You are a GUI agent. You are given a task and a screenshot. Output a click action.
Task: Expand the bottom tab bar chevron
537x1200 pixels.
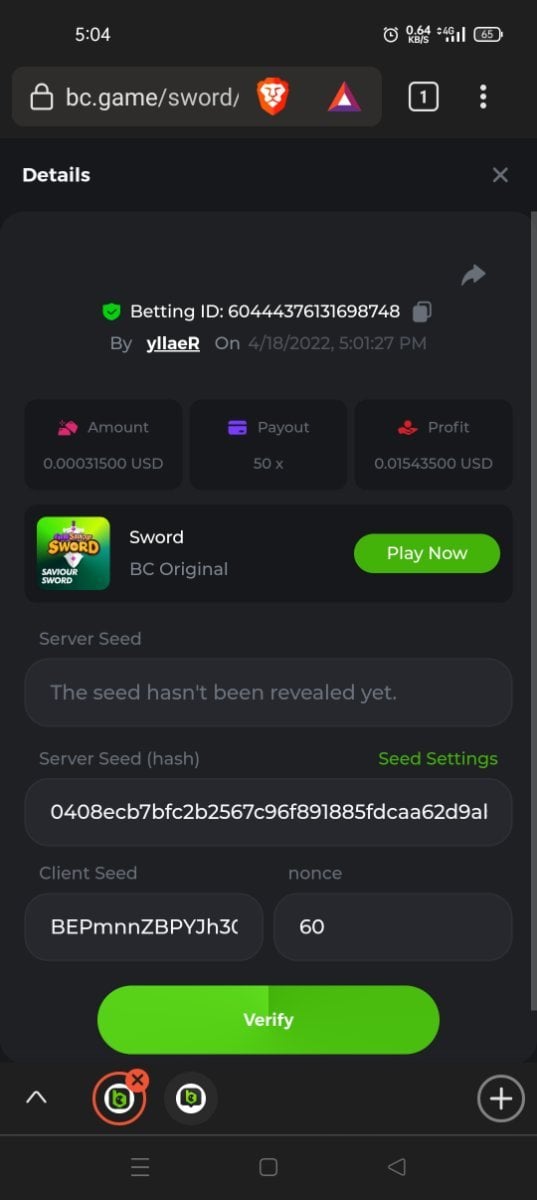(x=36, y=1098)
